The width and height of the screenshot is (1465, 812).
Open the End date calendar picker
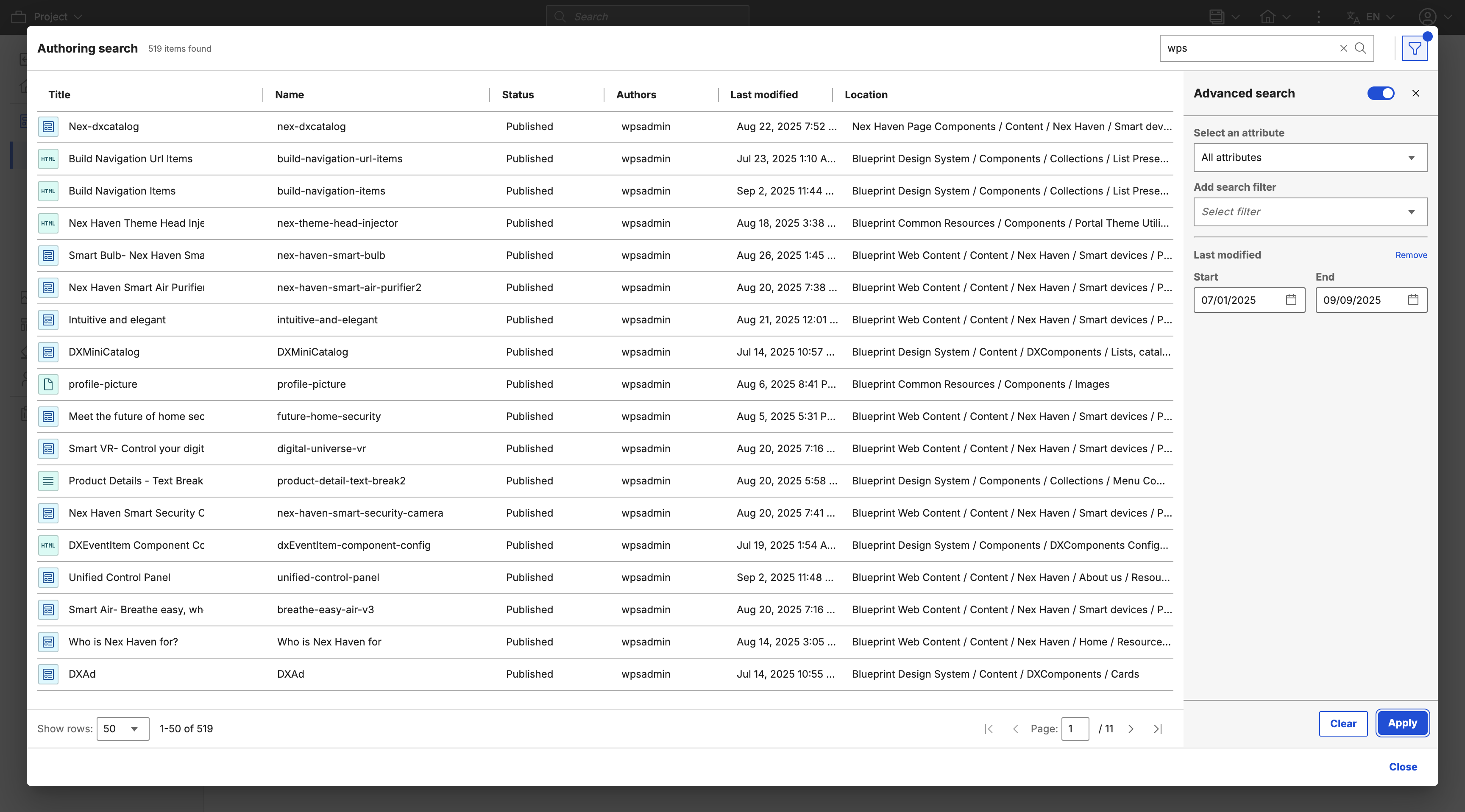[1413, 300]
